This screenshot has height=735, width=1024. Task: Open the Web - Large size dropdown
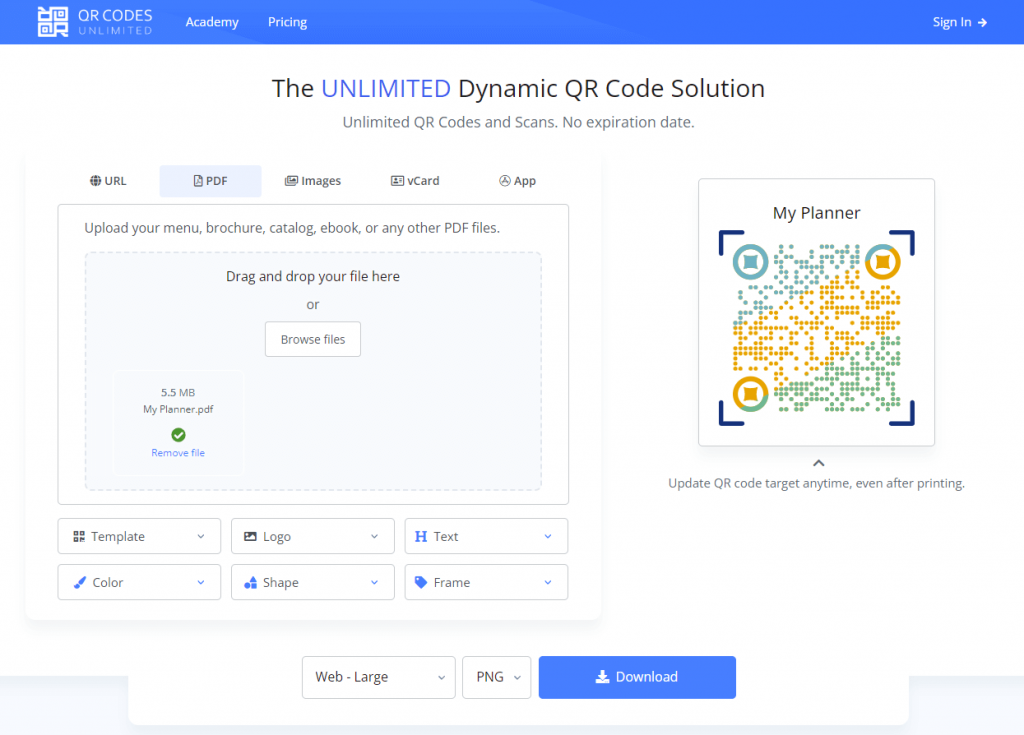(378, 677)
